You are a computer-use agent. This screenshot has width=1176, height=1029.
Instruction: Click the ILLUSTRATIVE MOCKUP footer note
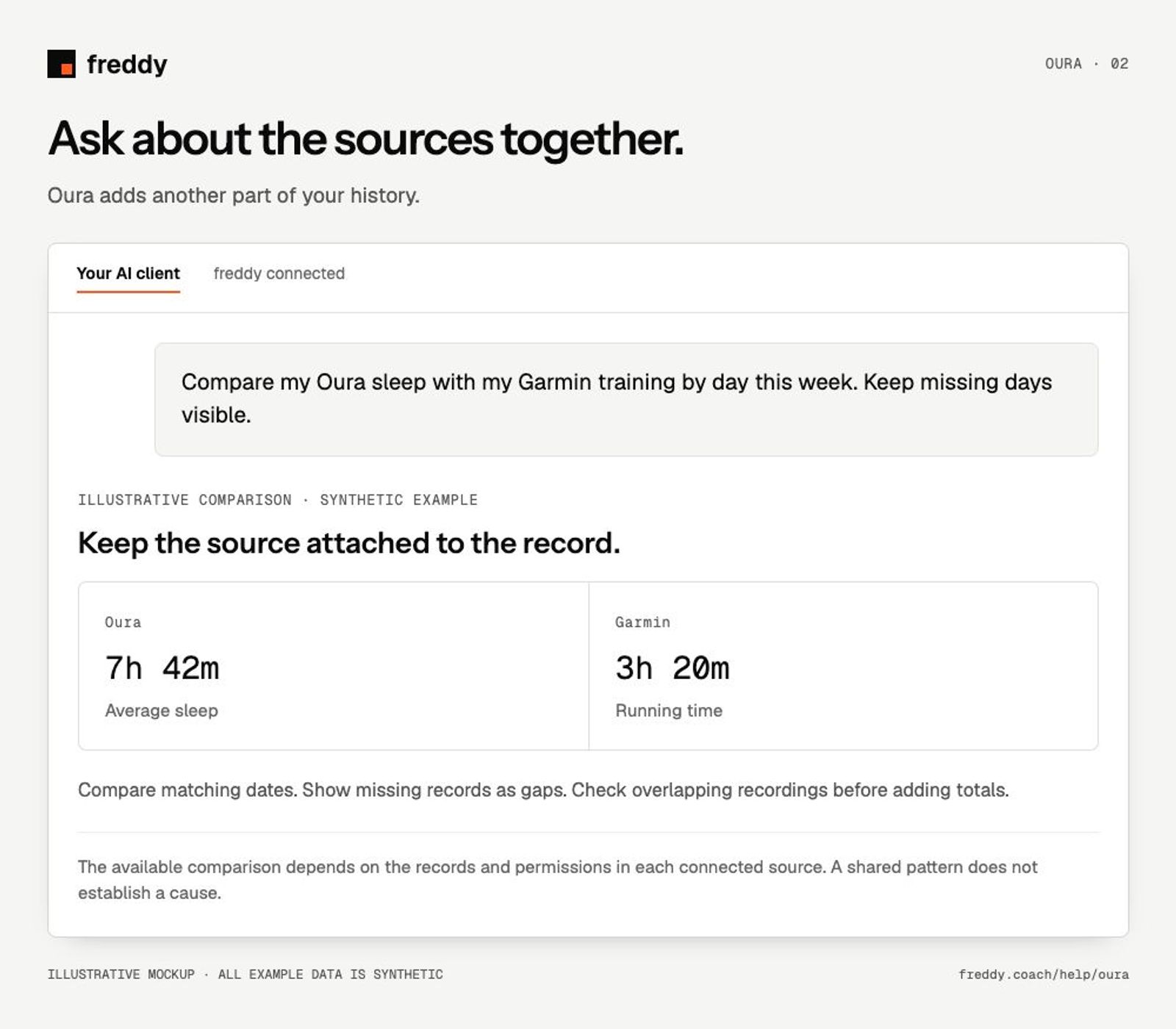click(245, 974)
